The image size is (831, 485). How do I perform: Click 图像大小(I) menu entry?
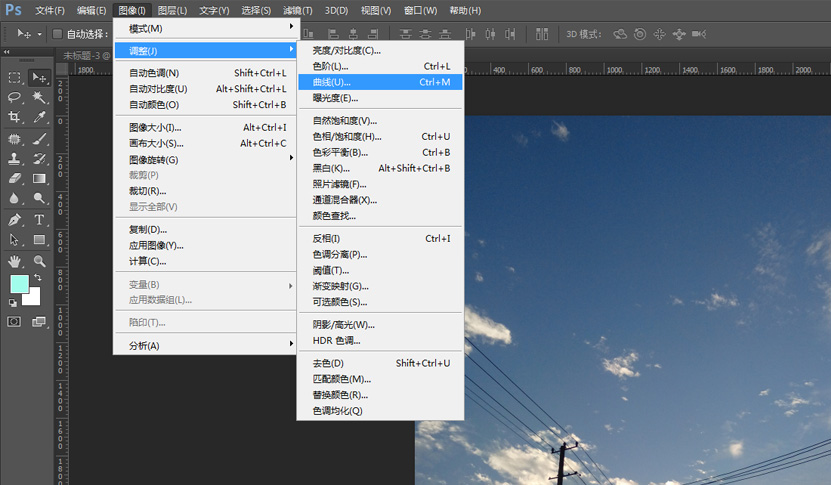[155, 128]
